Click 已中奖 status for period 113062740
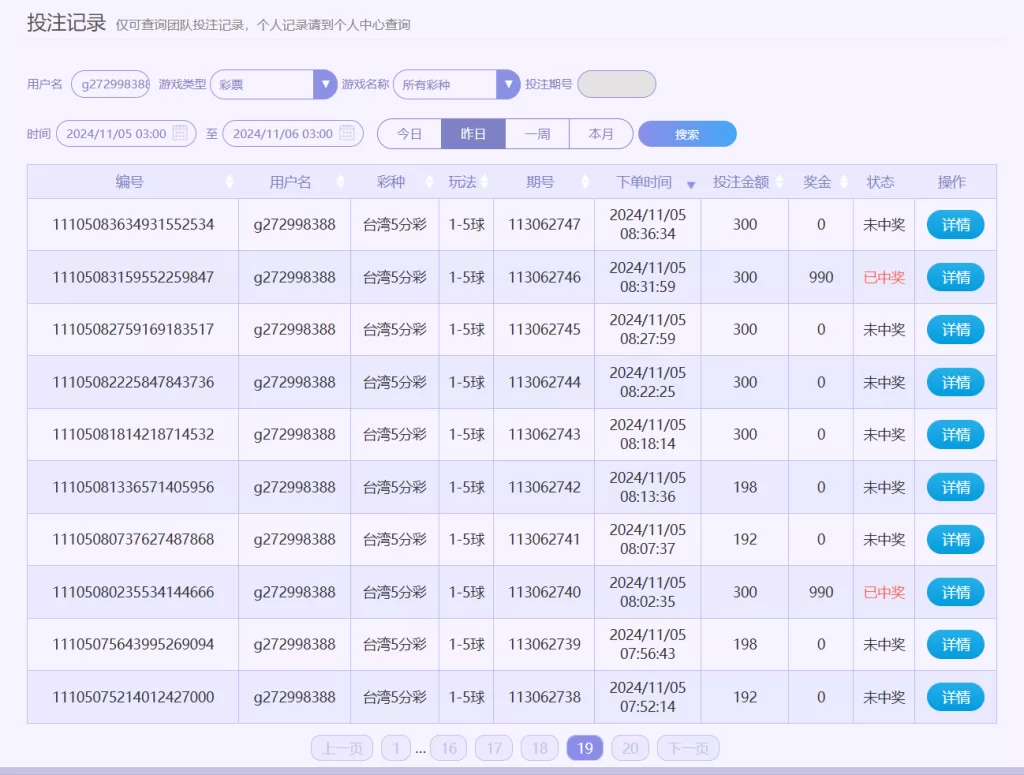Image resolution: width=1024 pixels, height=775 pixels. click(884, 592)
